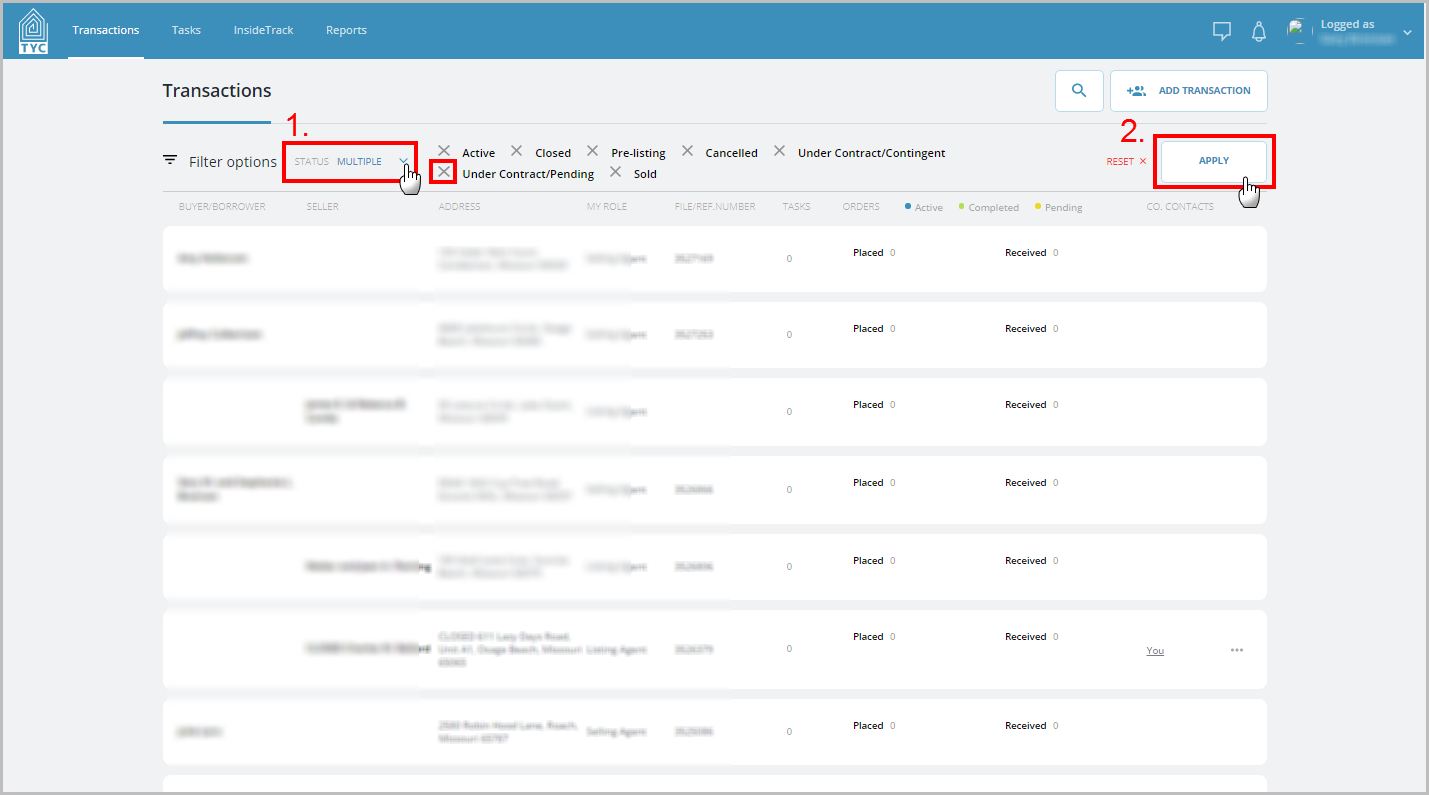Remove the Cancelled status filter
Image resolution: width=1429 pixels, height=795 pixels.
tap(687, 151)
